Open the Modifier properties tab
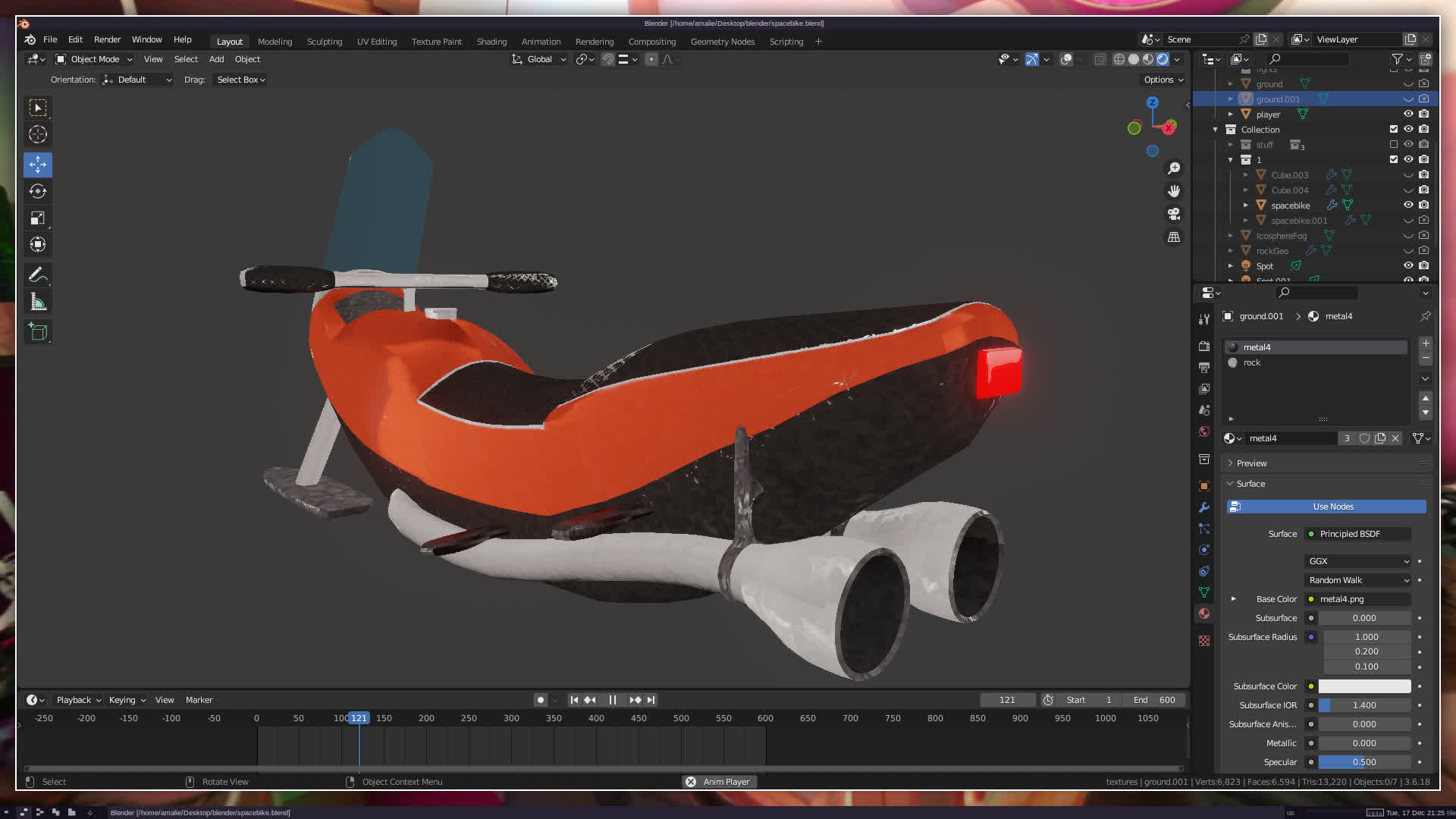 [x=1204, y=507]
